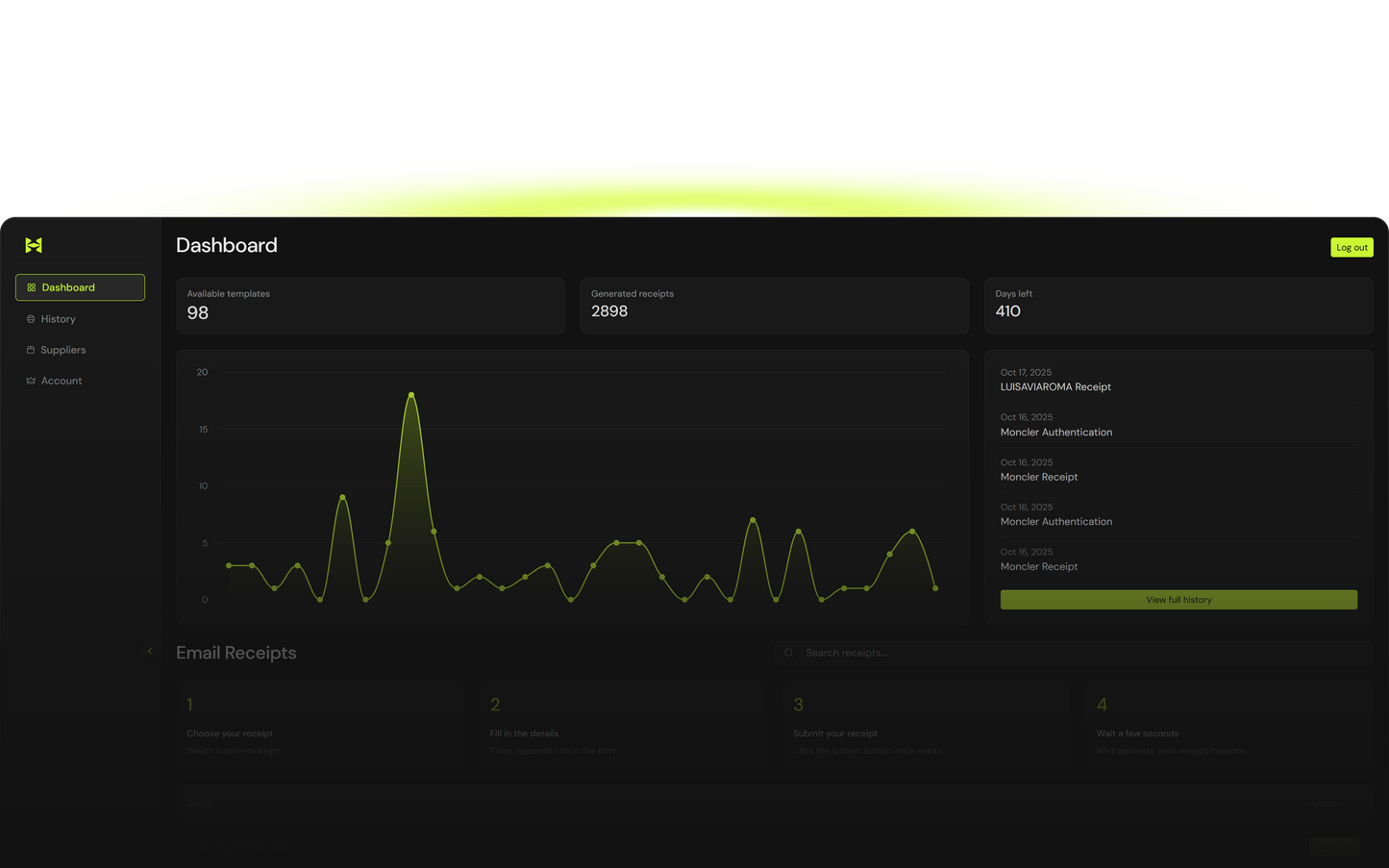Screen dimensions: 1389x868
Task: Click the History icon in sidebar
Action: (x=31, y=319)
